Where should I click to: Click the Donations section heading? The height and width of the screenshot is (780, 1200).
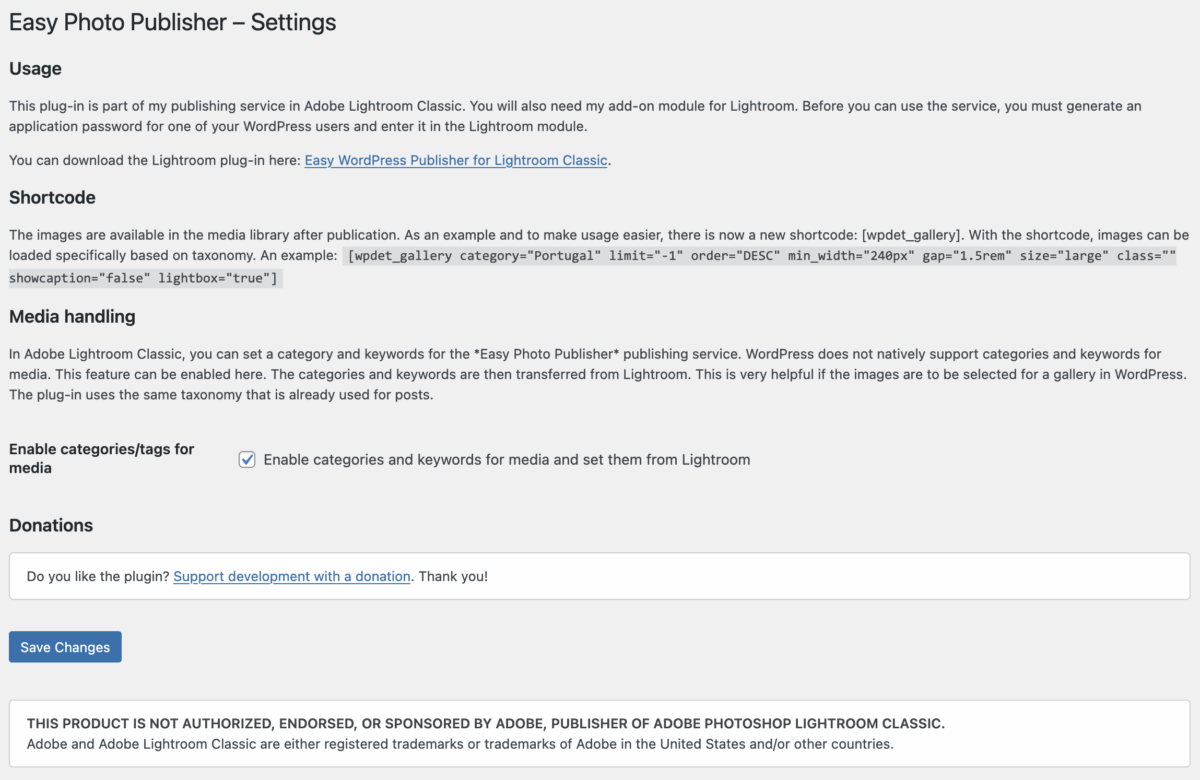click(49, 526)
